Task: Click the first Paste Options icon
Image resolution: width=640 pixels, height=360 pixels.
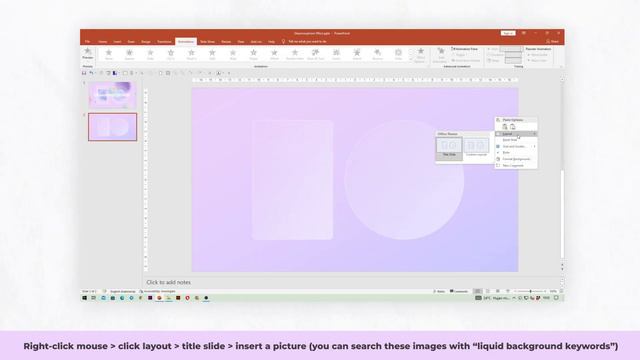Action: point(505,127)
